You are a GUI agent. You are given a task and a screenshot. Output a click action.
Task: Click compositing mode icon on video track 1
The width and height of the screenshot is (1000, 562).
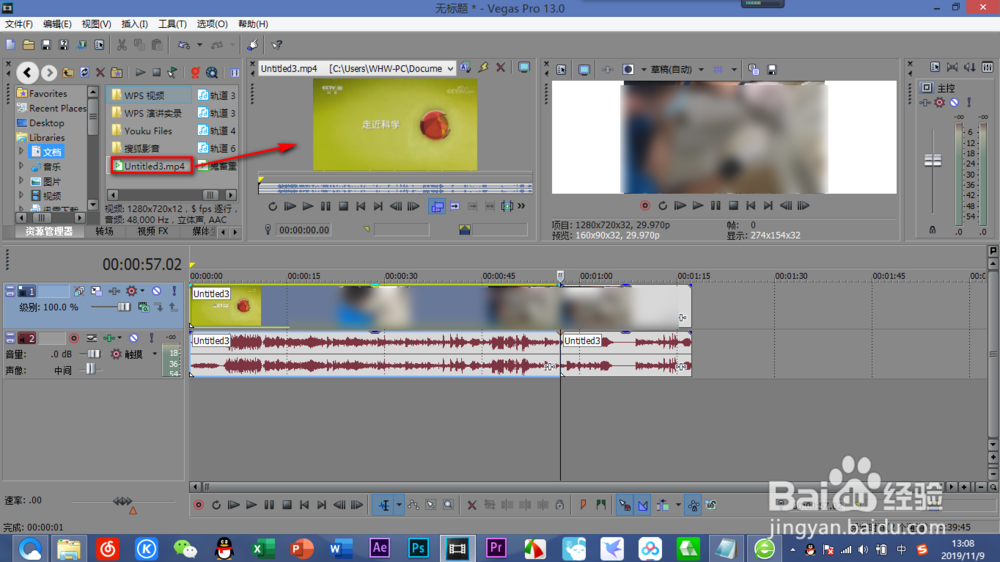point(143,307)
